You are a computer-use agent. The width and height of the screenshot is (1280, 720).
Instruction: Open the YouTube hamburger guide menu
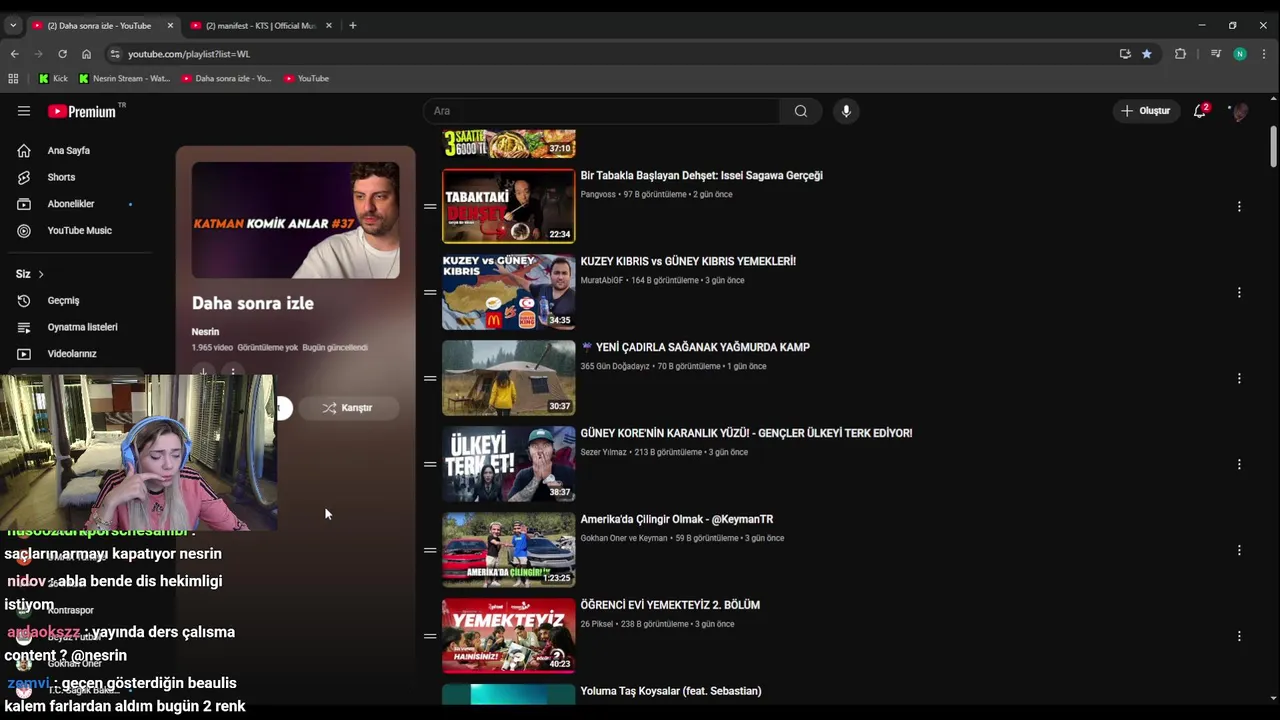(24, 111)
